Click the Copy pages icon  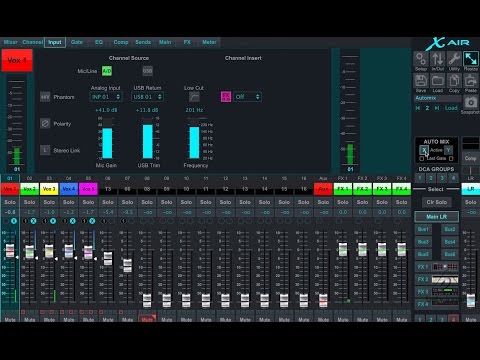tap(454, 81)
